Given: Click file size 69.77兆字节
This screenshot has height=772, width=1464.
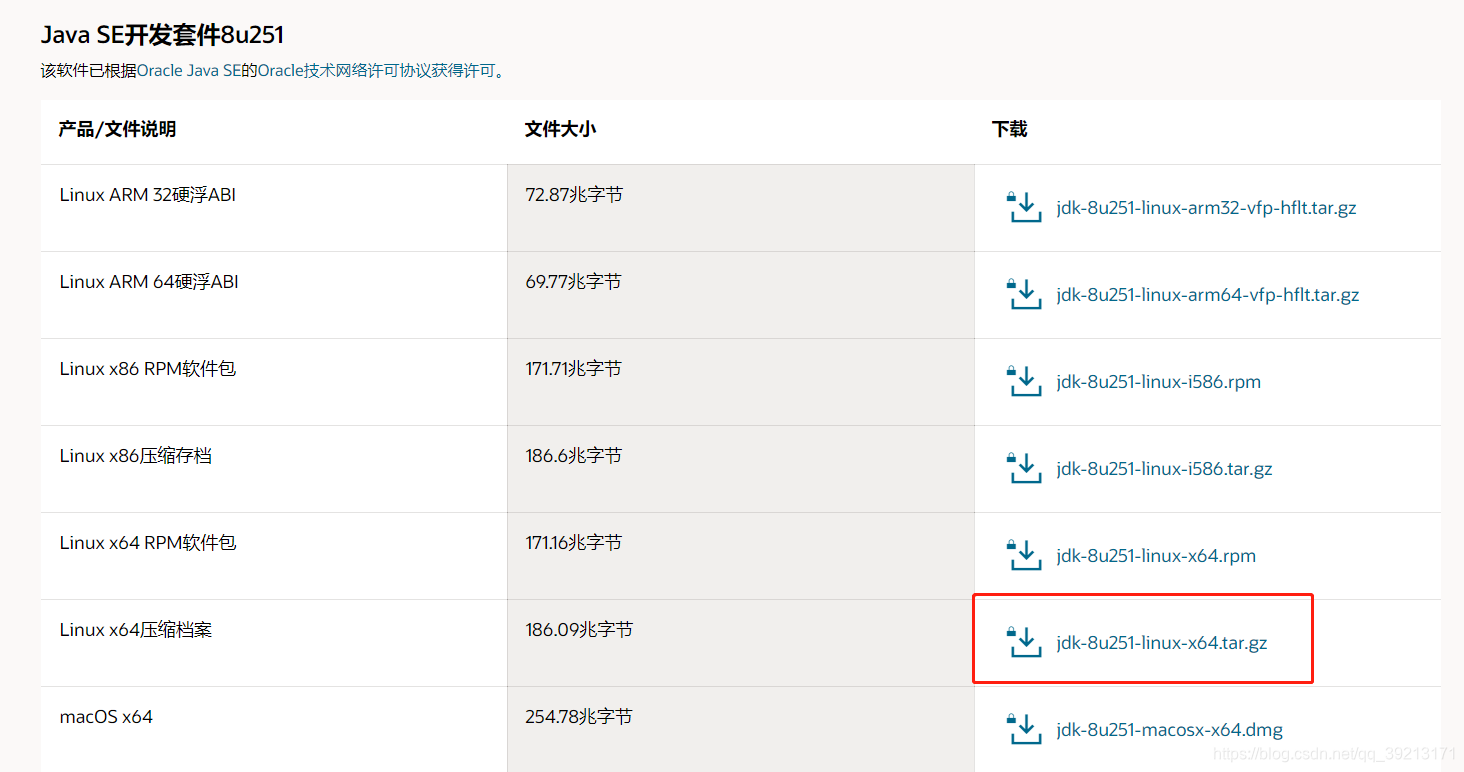Looking at the screenshot, I should [x=573, y=282].
